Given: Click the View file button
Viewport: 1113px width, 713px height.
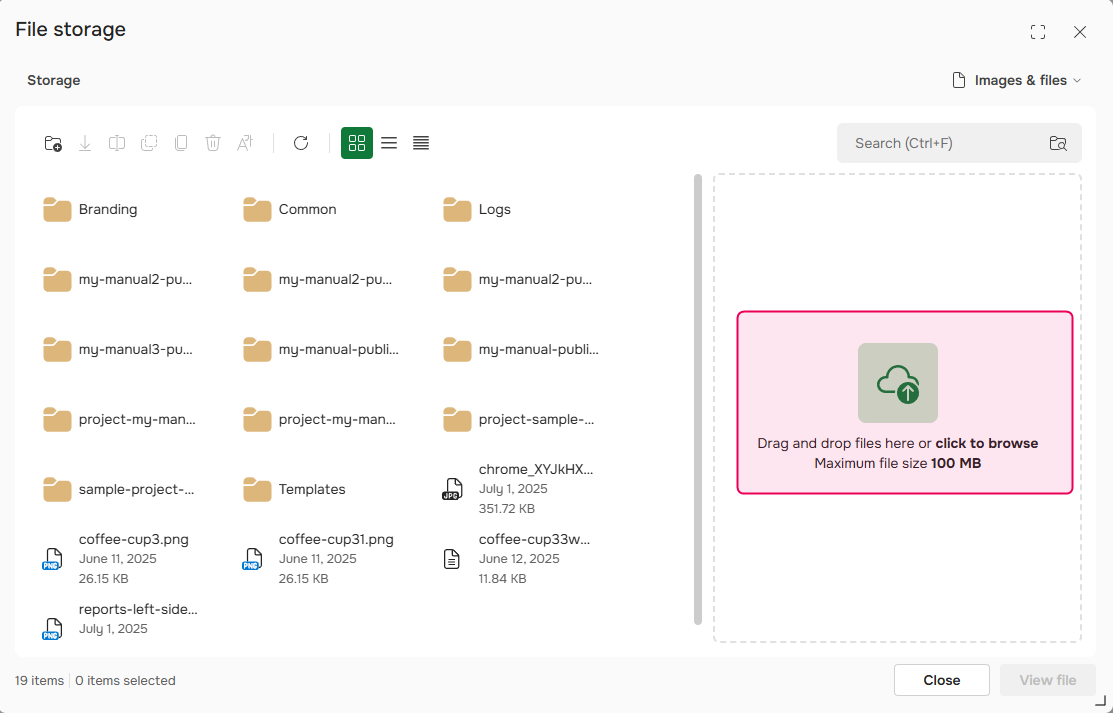Looking at the screenshot, I should (x=1048, y=680).
